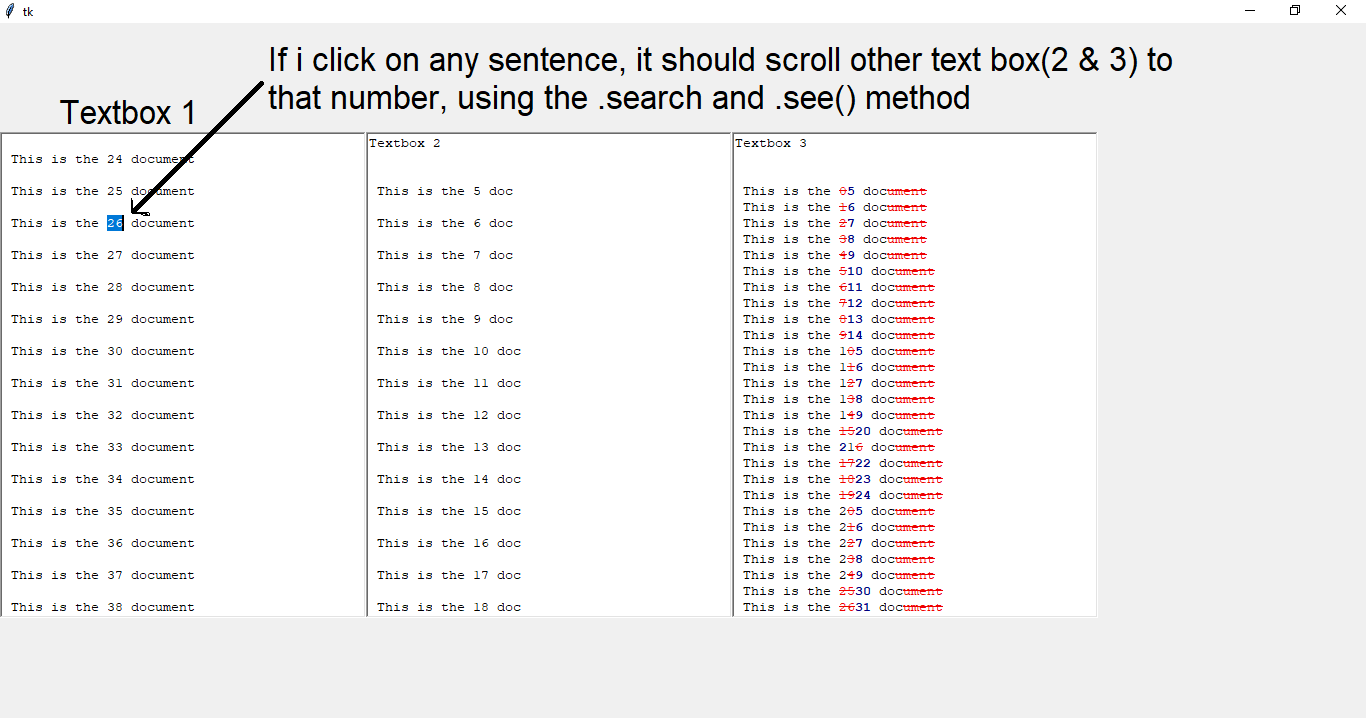The width and height of the screenshot is (1366, 718).
Task: Click 'This is the 38 document' in Textbox 1
Action: (102, 607)
